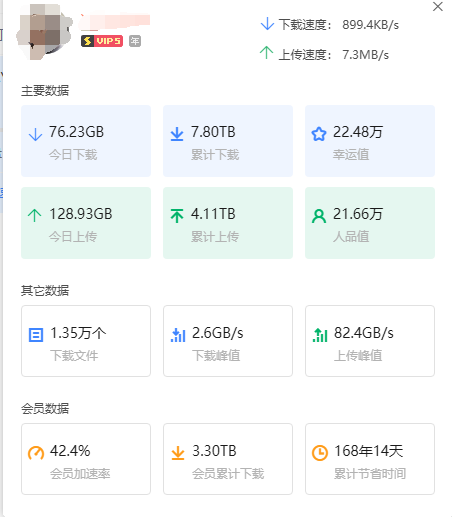Click the blue download speed arrow icon
This screenshot has width=452, height=517.
pyautogui.click(x=267, y=24)
